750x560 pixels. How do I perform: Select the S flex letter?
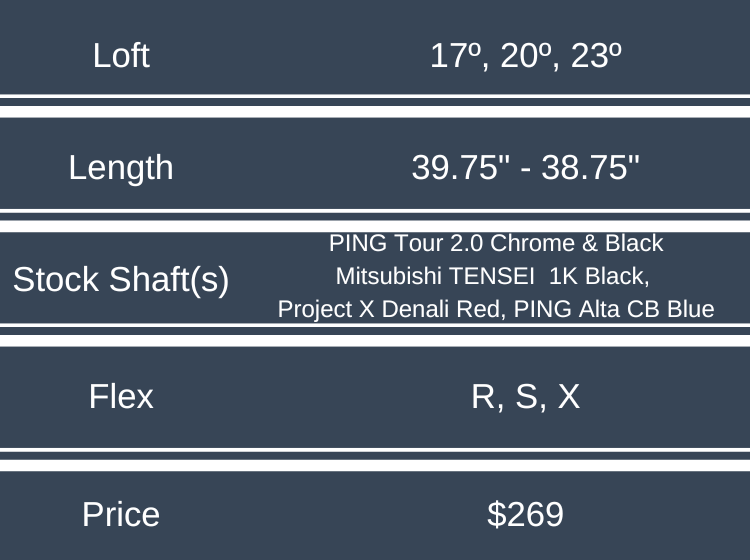click(x=526, y=397)
